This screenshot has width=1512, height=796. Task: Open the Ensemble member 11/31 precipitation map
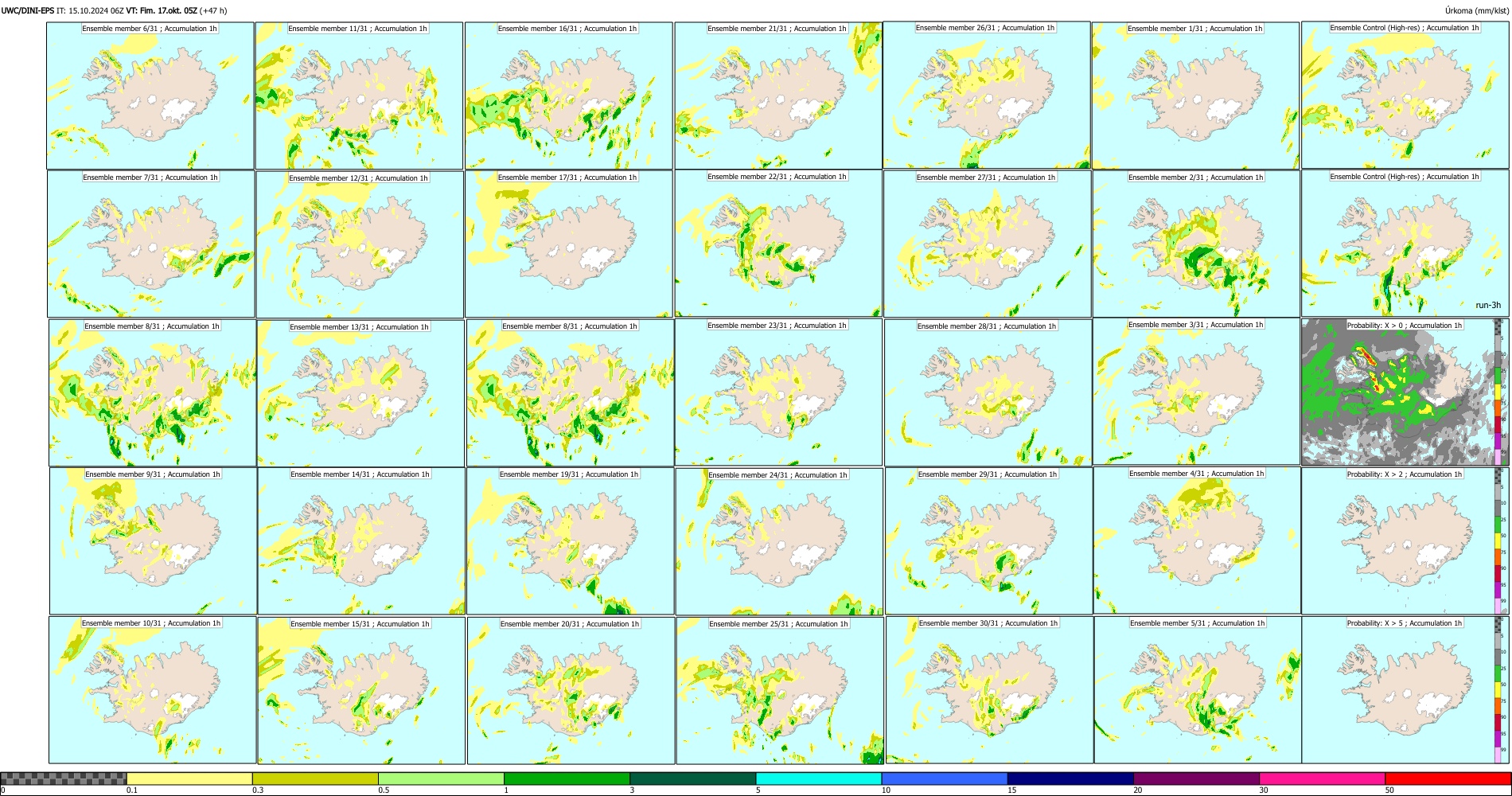(x=359, y=96)
